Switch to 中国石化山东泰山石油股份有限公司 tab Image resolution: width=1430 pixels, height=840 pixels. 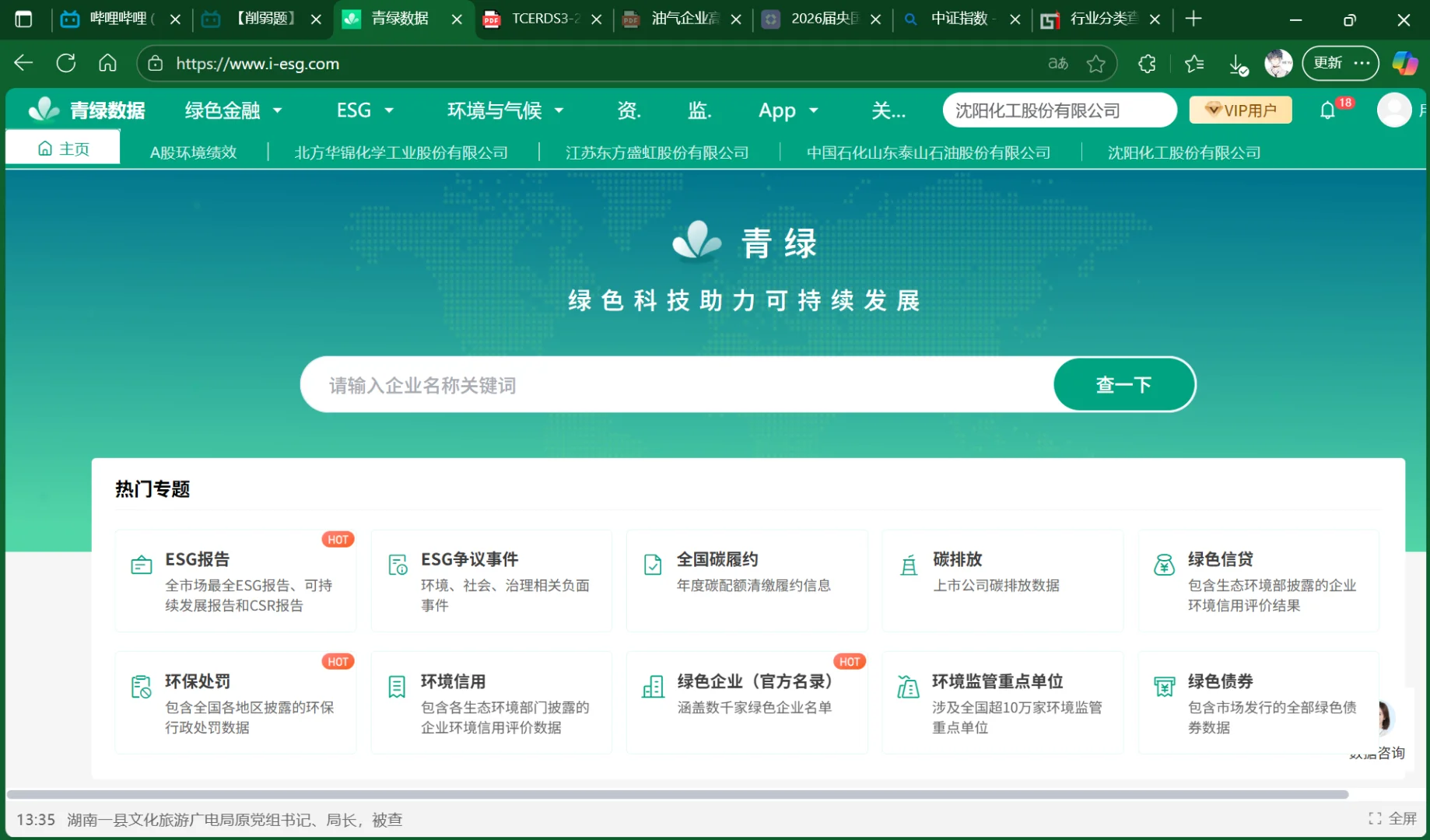pos(928,152)
